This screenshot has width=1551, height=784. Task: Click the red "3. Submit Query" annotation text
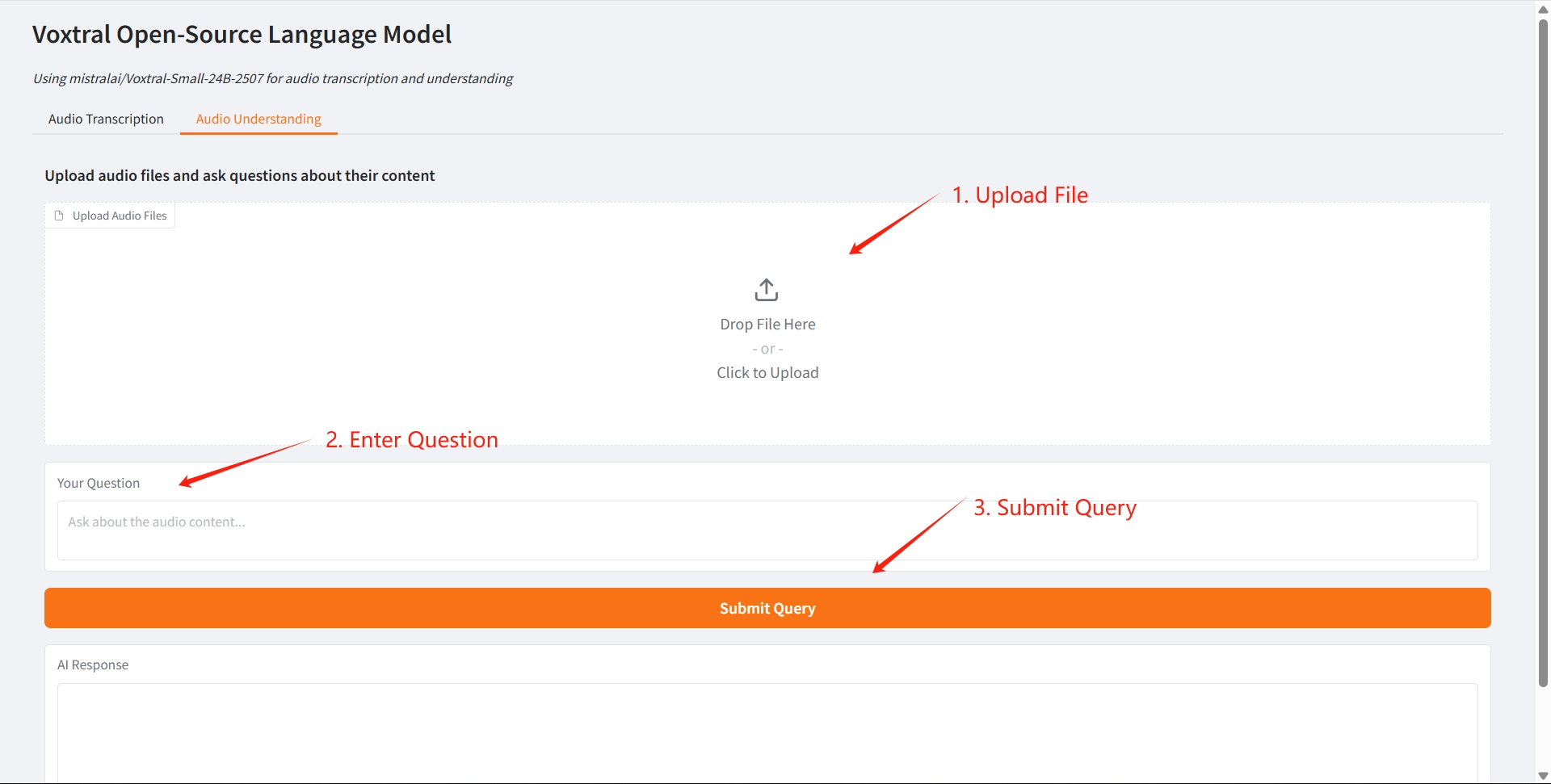click(1054, 508)
